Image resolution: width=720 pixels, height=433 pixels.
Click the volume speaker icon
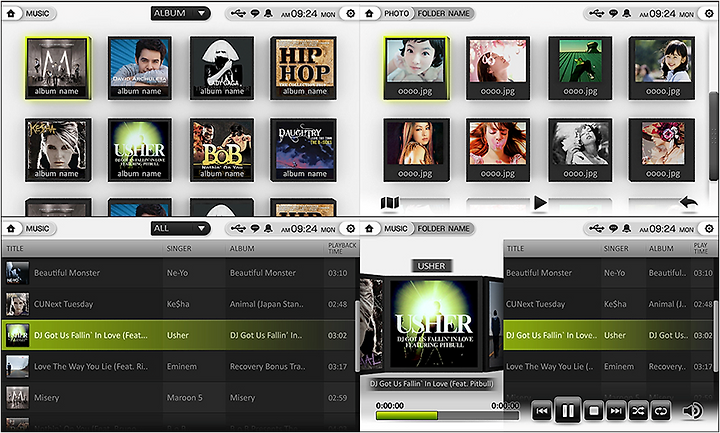click(x=692, y=411)
